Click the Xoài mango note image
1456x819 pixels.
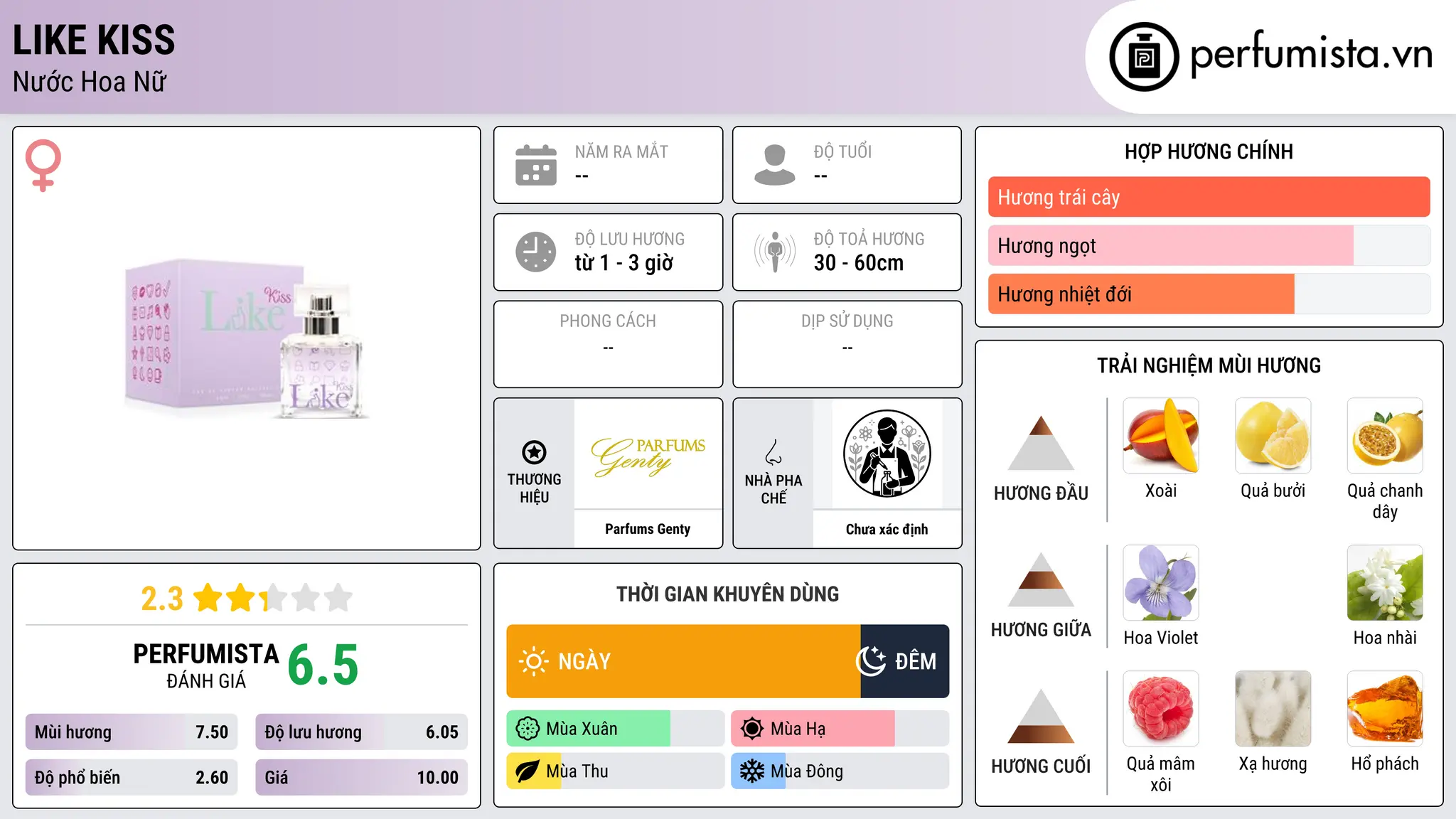point(1161,436)
